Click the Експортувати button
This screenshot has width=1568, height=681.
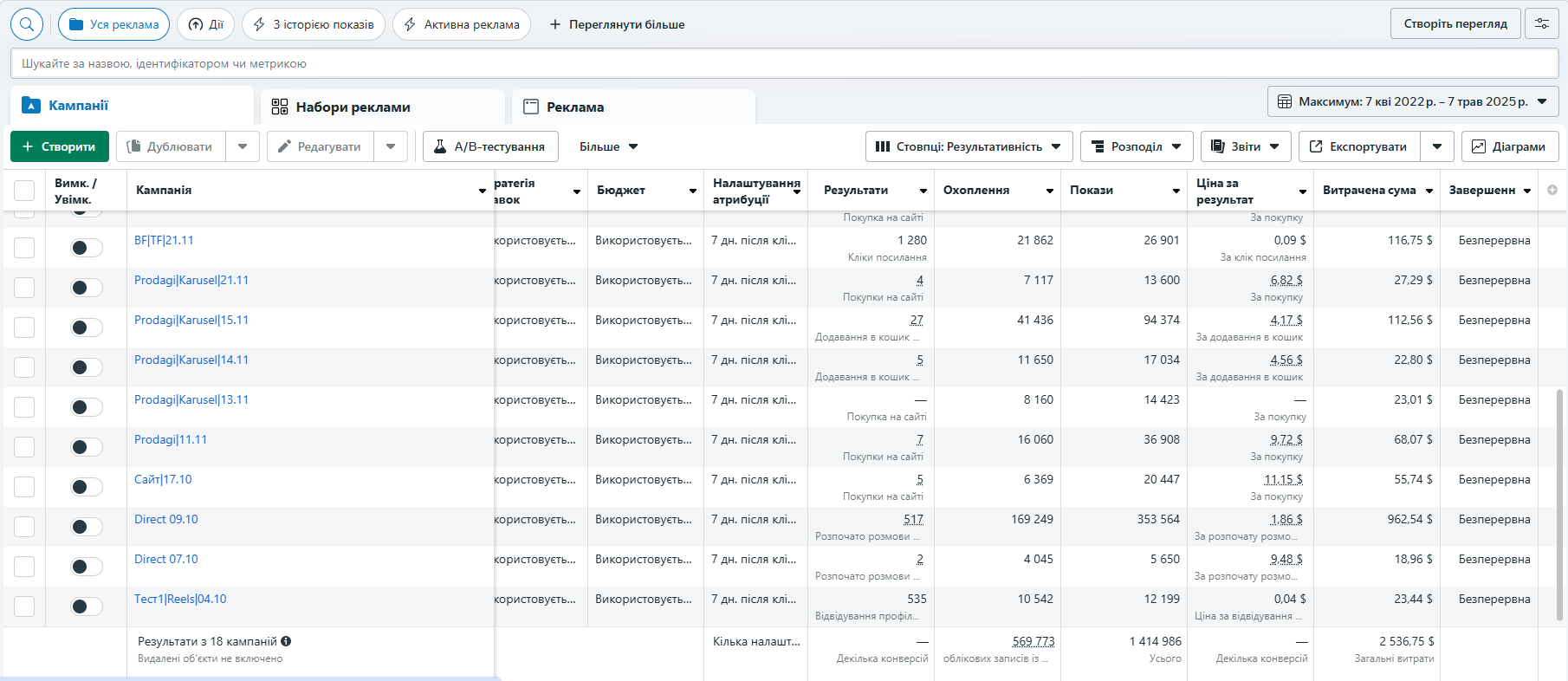1359,146
